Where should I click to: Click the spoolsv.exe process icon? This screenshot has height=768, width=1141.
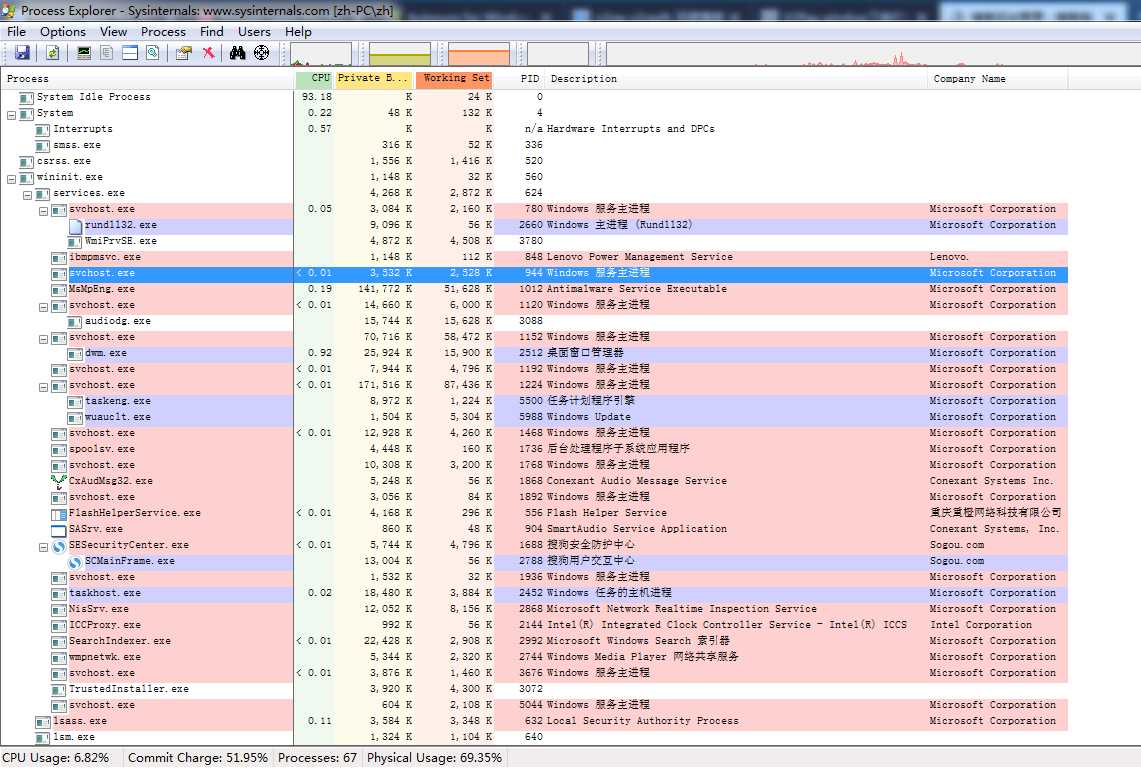[x=59, y=450]
